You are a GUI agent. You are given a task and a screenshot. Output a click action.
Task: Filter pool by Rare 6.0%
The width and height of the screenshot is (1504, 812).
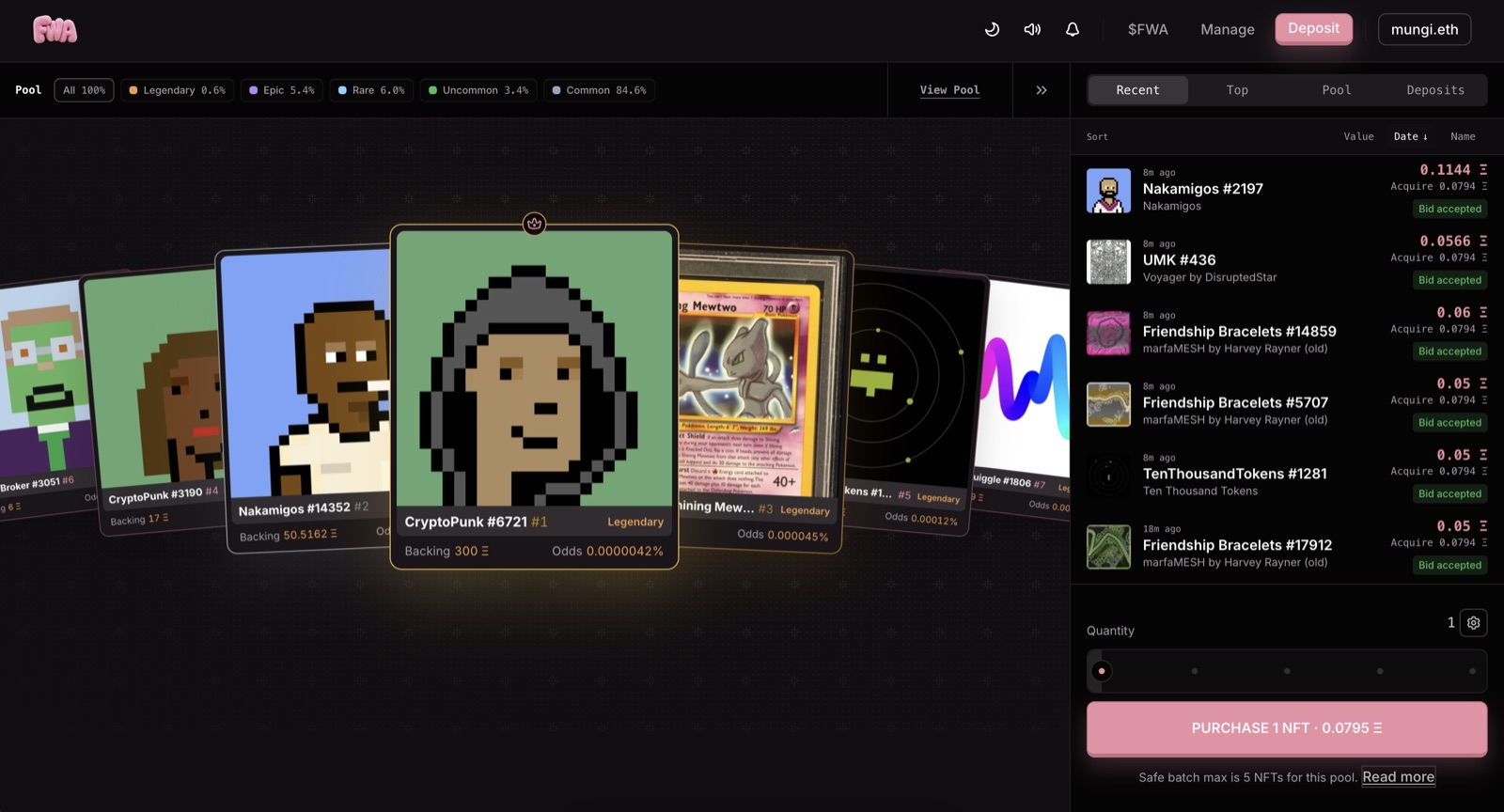click(x=371, y=90)
